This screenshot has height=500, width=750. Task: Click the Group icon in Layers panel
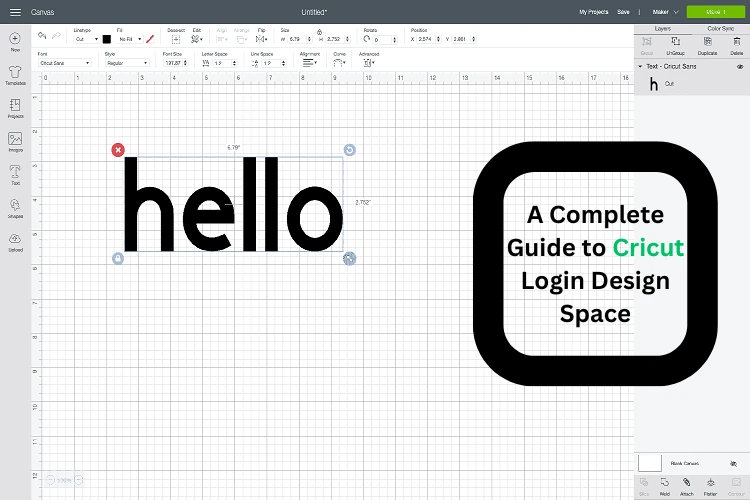pyautogui.click(x=647, y=42)
